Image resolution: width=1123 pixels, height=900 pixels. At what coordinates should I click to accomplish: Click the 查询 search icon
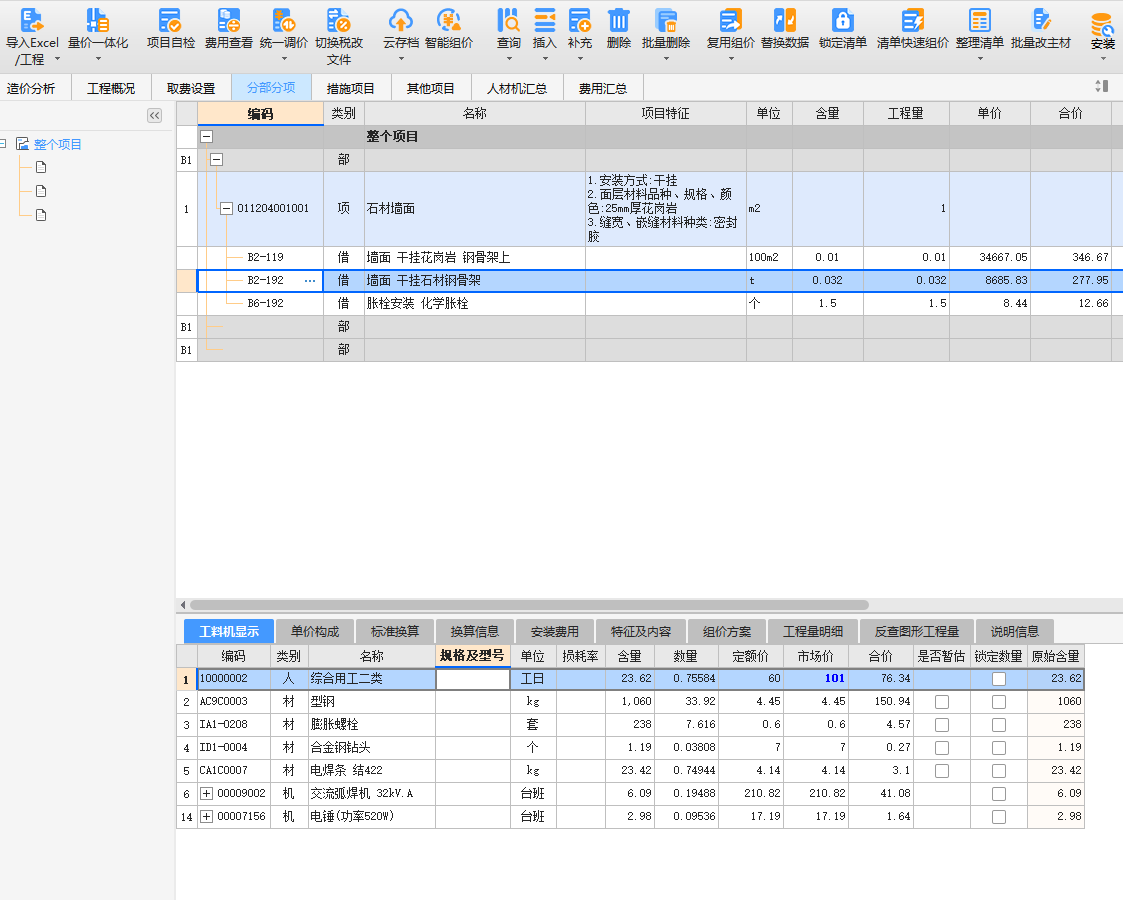point(509,20)
